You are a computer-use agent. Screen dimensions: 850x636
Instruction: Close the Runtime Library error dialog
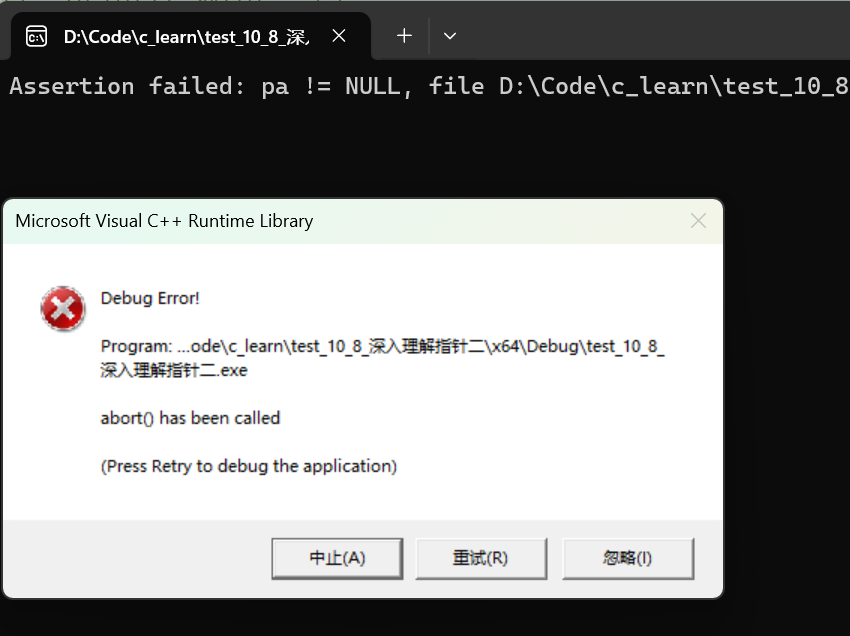click(698, 221)
